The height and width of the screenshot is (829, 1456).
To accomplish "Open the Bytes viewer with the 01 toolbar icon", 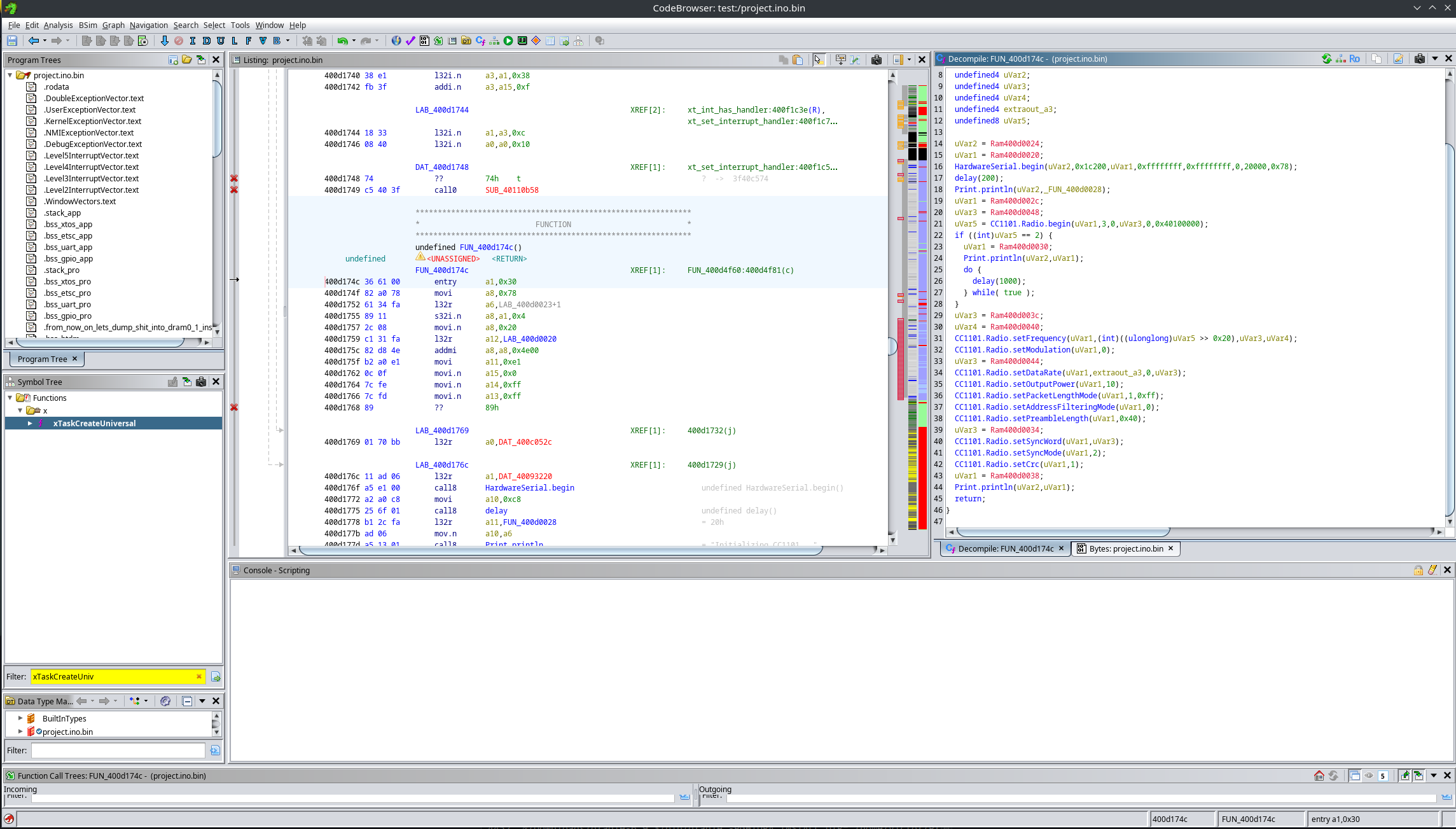I will 424,40.
